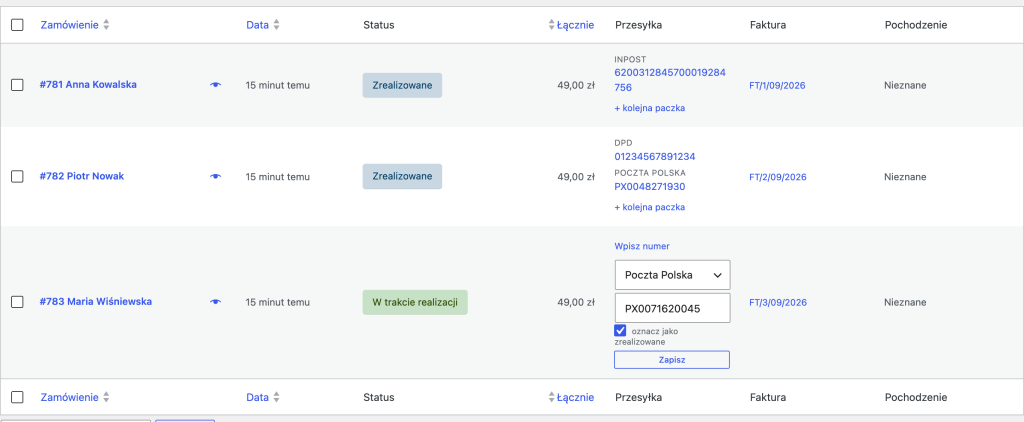
Task: Open order #783 Maria Wiśniewska
Action: point(95,302)
